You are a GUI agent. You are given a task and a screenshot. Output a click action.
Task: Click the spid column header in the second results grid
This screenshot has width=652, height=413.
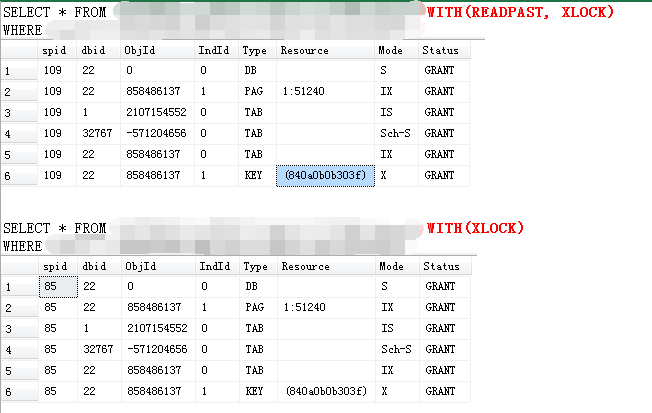[55, 266]
